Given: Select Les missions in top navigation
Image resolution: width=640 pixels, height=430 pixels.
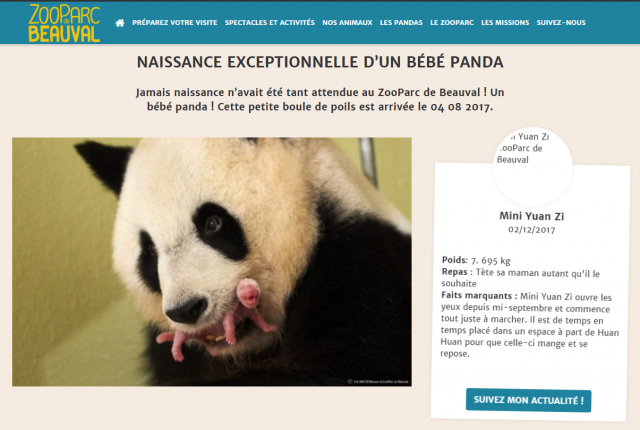Looking at the screenshot, I should coord(505,23).
